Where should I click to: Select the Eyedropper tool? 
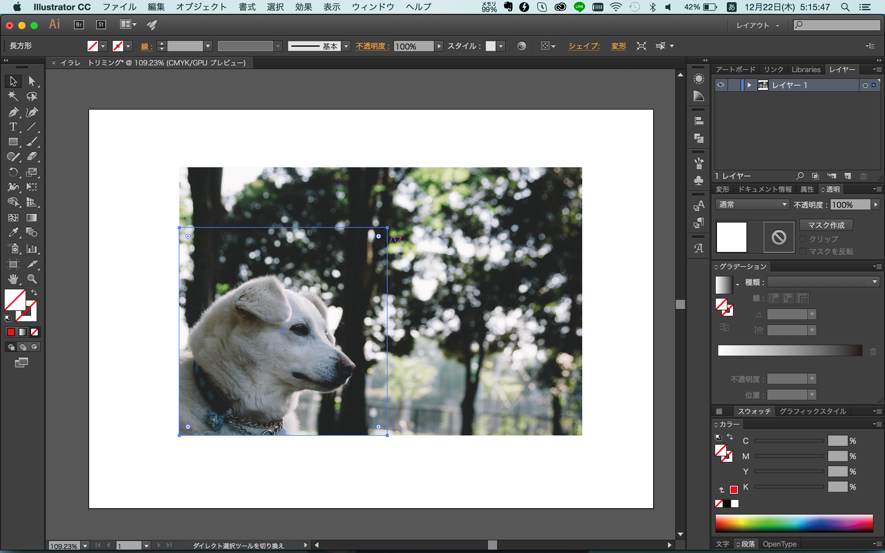click(x=13, y=233)
